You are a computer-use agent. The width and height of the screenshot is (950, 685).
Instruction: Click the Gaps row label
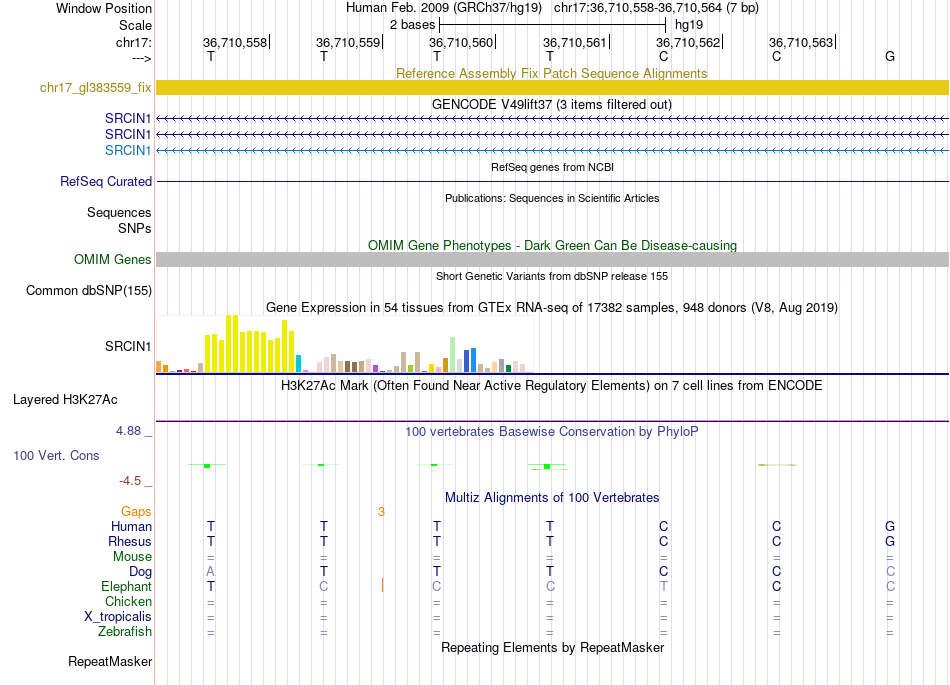(136, 512)
